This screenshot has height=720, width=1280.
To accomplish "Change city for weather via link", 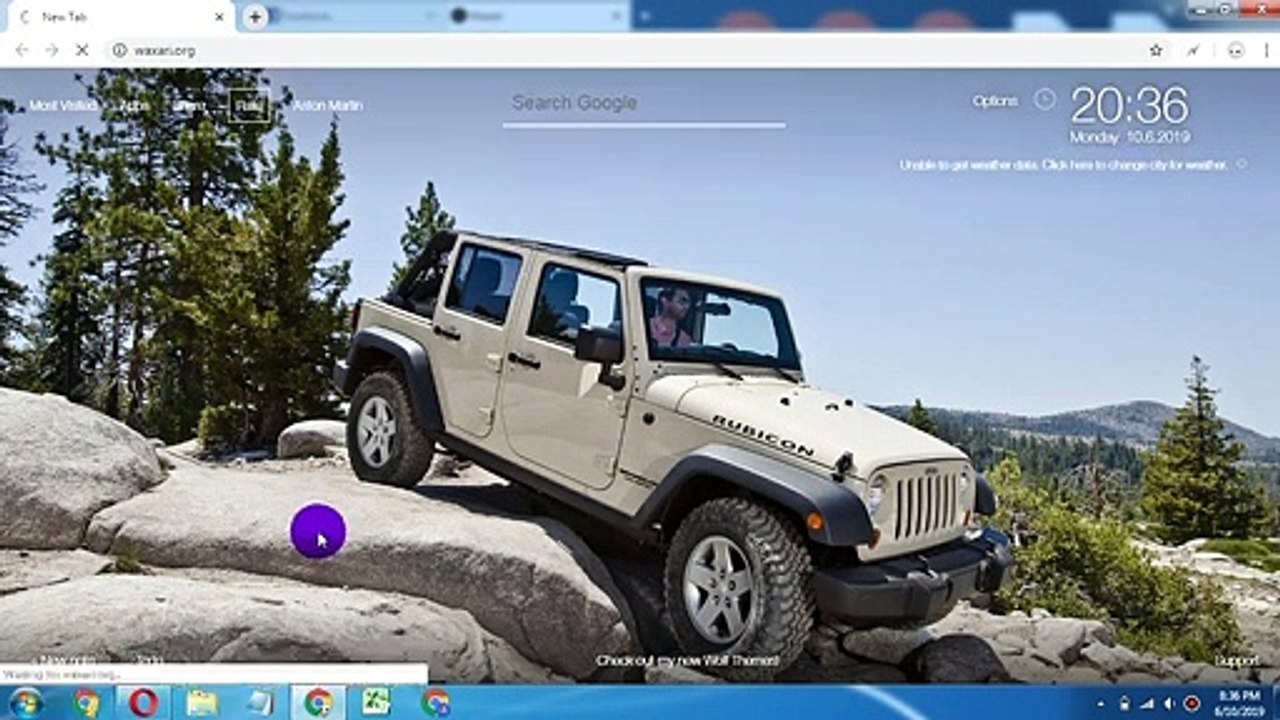I will (1063, 165).
